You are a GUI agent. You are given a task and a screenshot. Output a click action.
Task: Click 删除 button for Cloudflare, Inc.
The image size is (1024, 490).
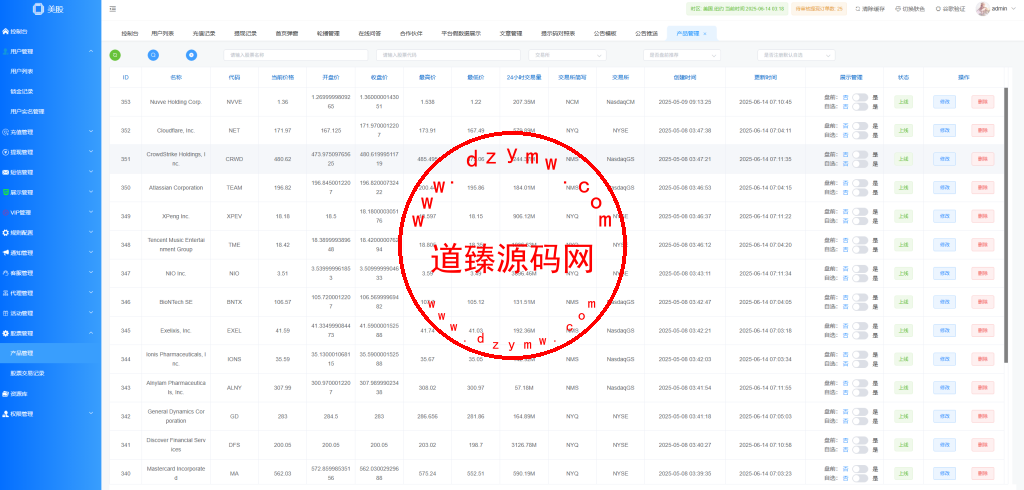coord(983,131)
